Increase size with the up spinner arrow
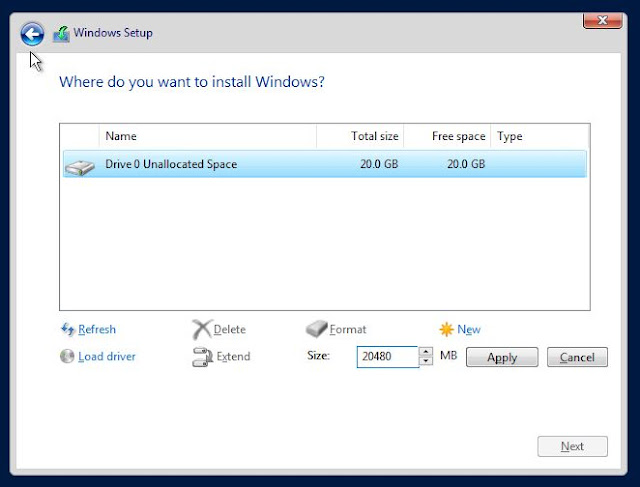Image resolution: width=640 pixels, height=487 pixels. [x=426, y=351]
